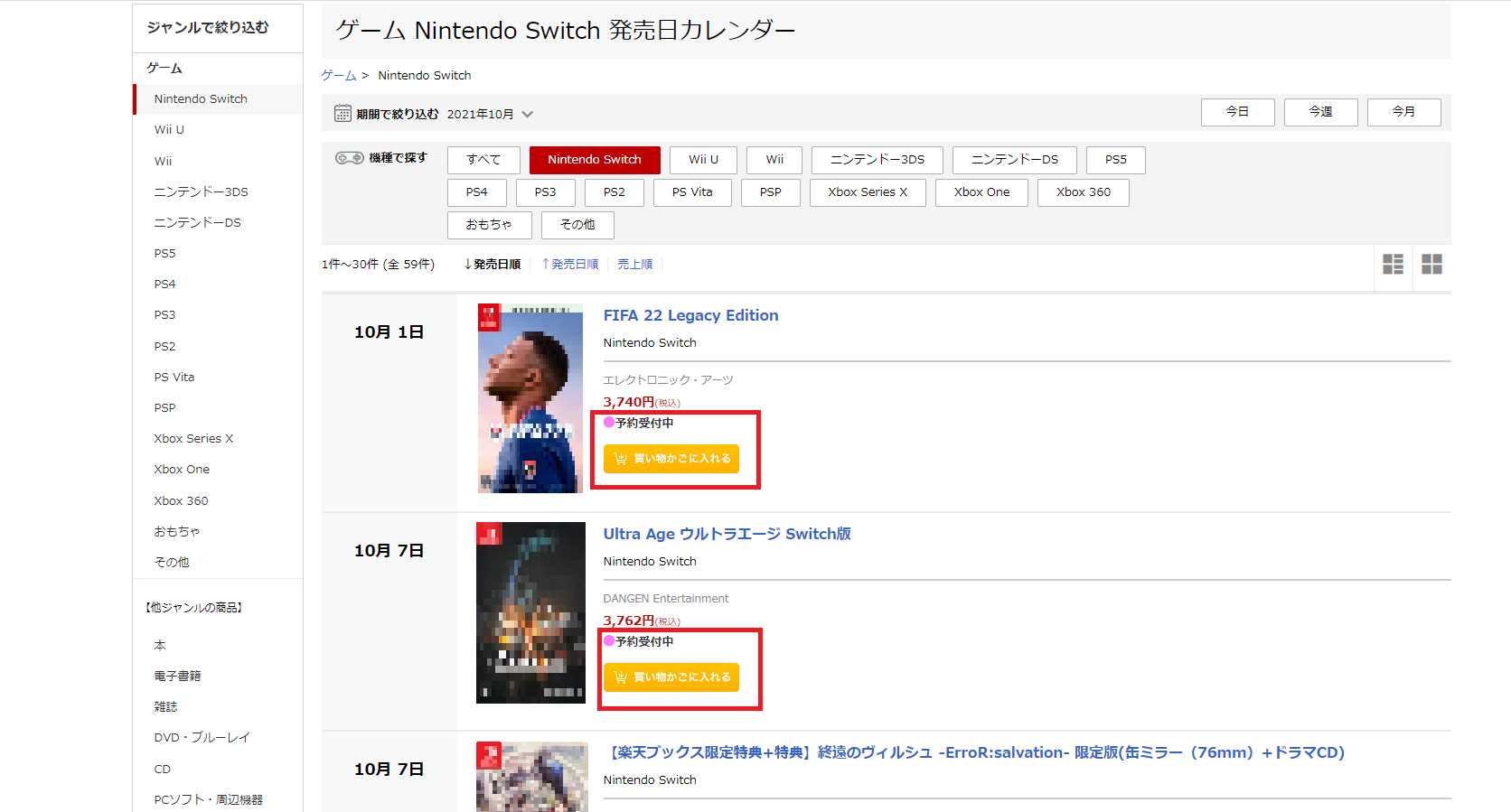
Task: Open the 電子書籍 genre link
Action: point(177,677)
